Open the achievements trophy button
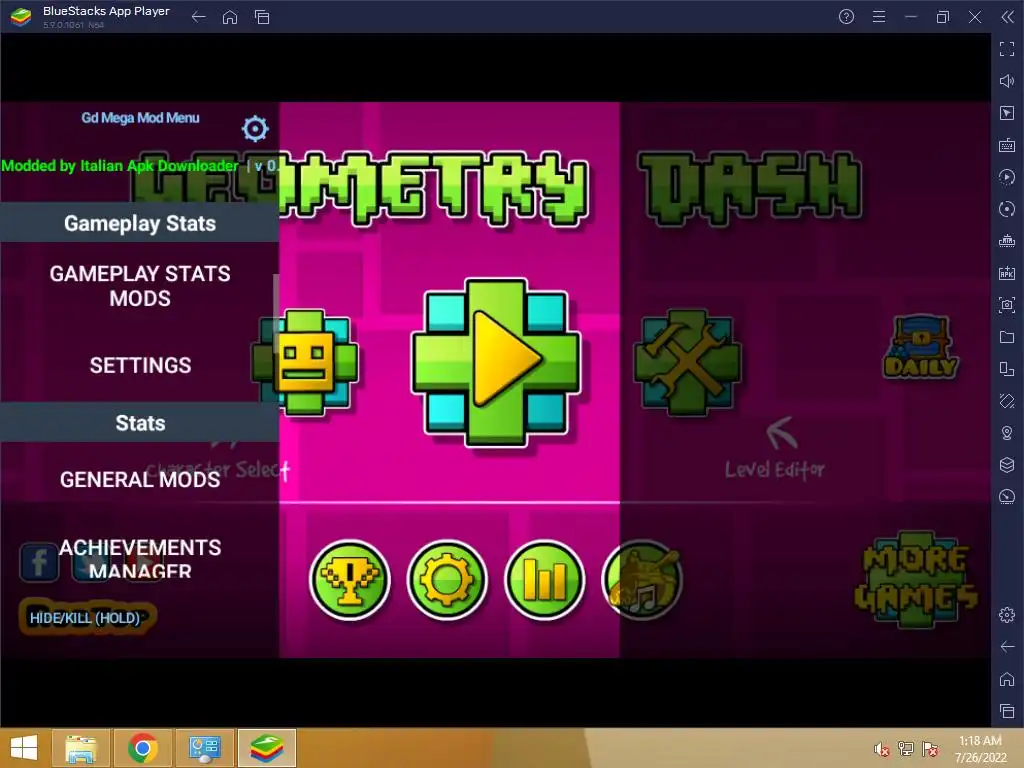The height and width of the screenshot is (768, 1024). [349, 580]
